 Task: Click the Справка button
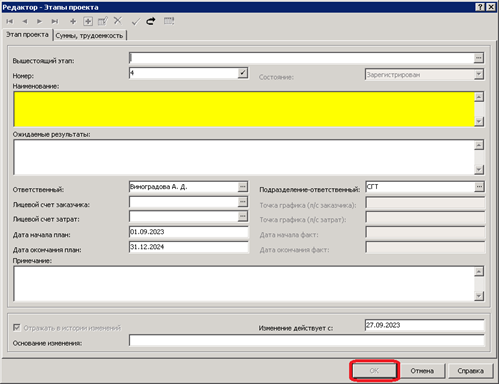(x=470, y=371)
